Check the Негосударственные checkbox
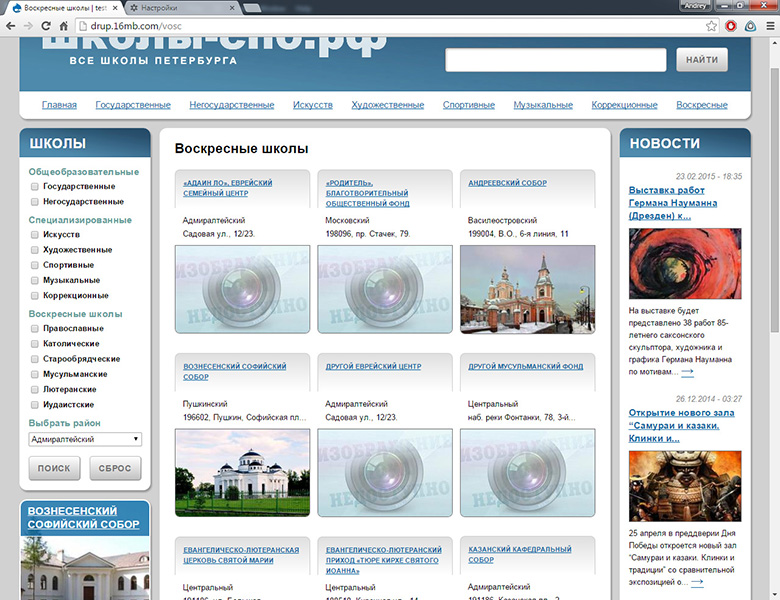This screenshot has height=600, width=780. click(34, 201)
